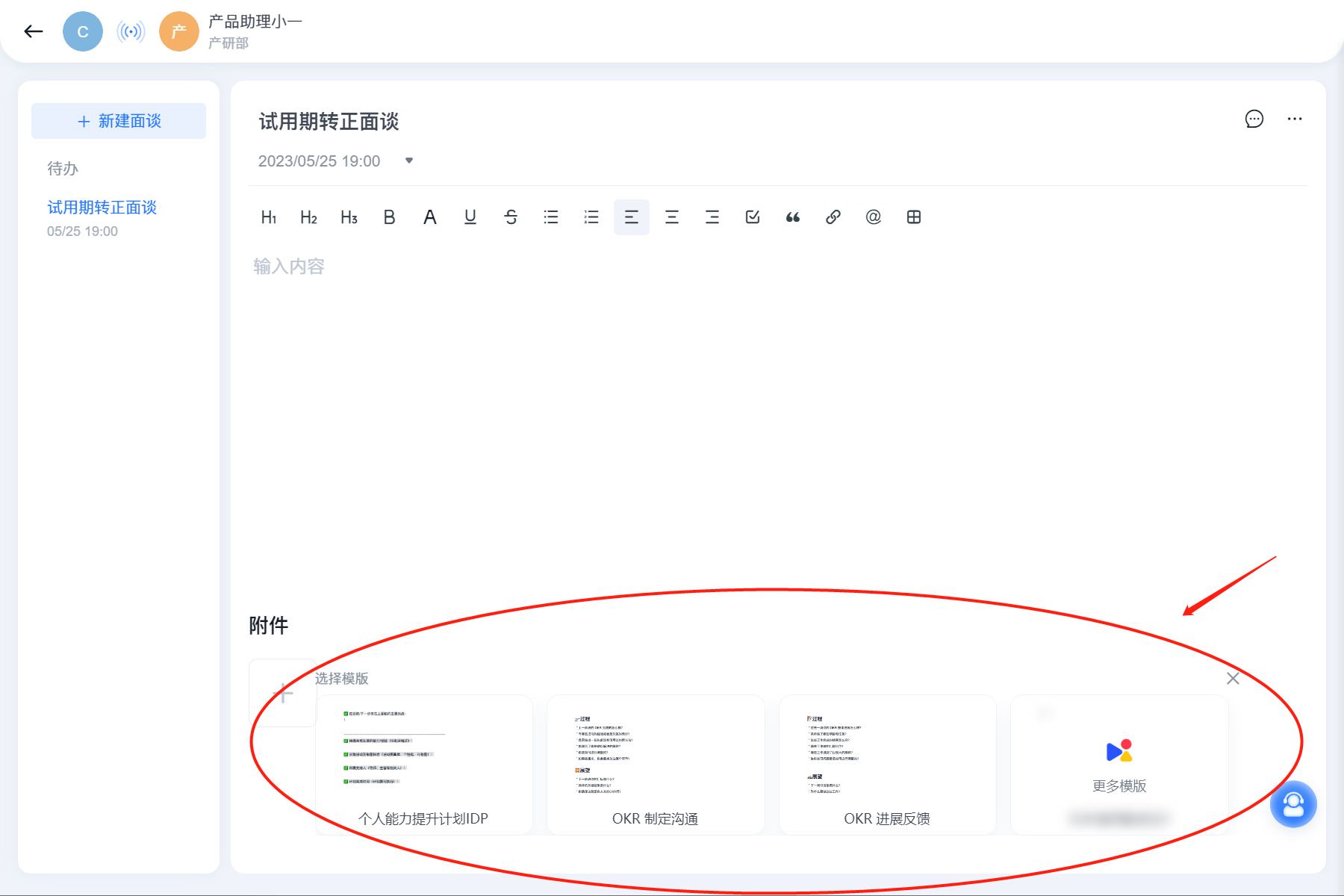Choose the OKR 制定沟通 template
This screenshot has height=896, width=1344.
click(656, 765)
